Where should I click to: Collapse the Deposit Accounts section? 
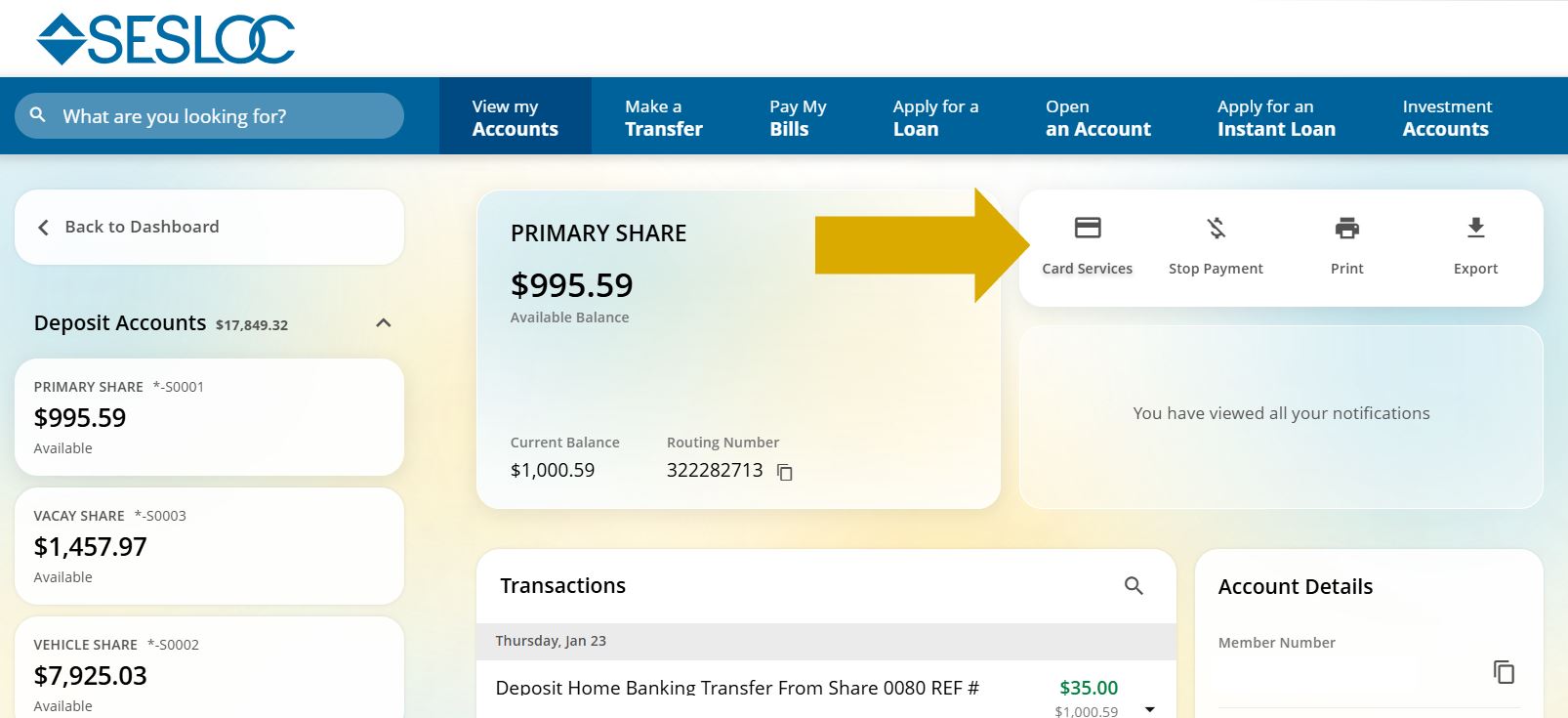point(383,322)
